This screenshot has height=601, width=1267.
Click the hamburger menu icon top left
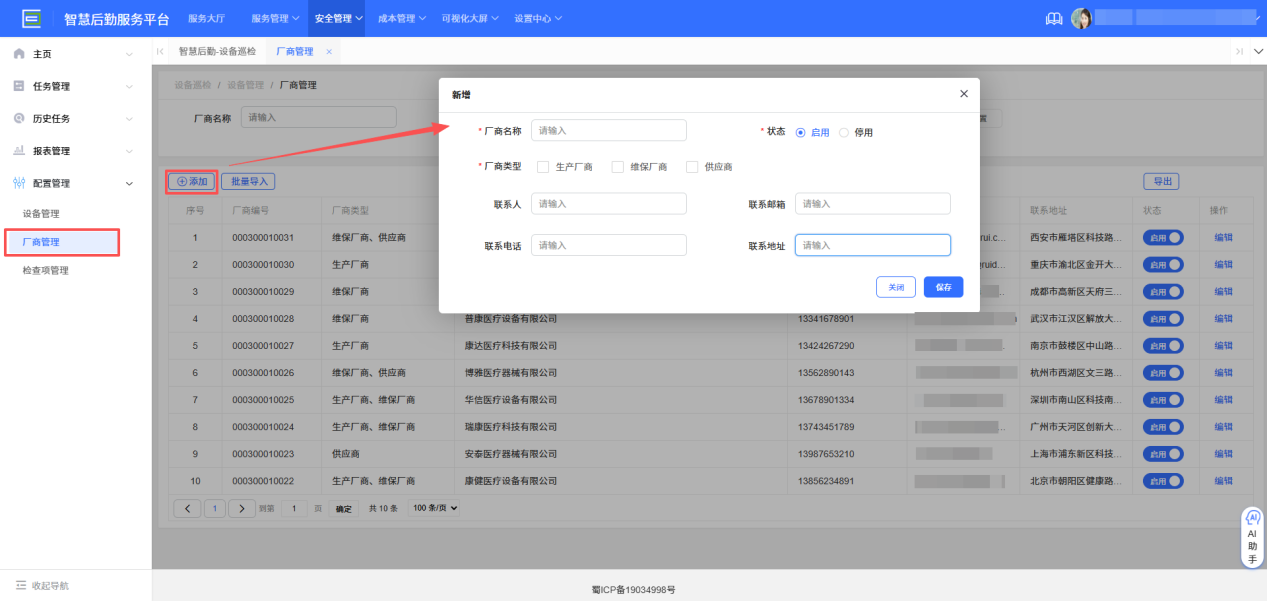click(31, 17)
